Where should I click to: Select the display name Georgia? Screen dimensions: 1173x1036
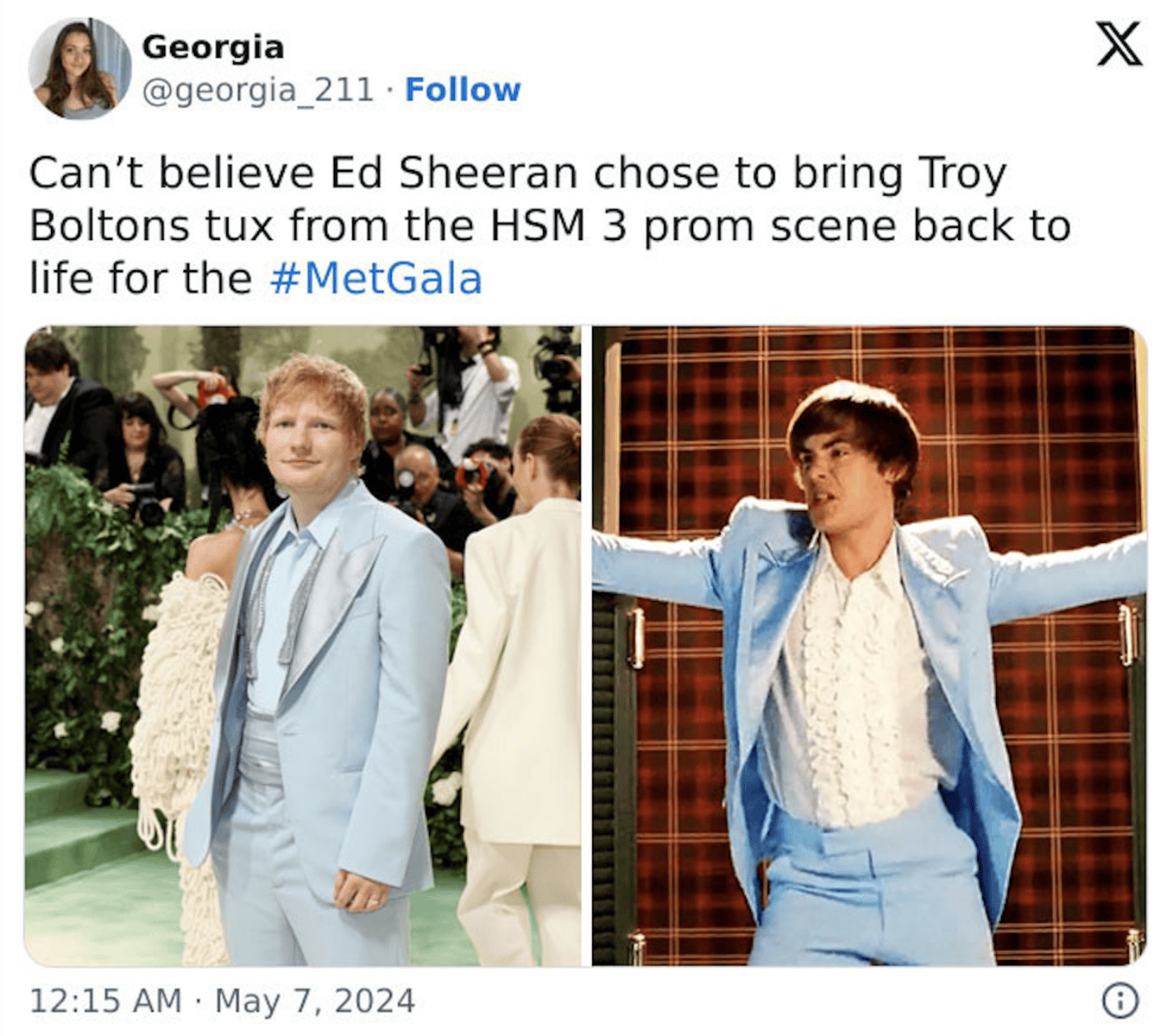pyautogui.click(x=212, y=47)
